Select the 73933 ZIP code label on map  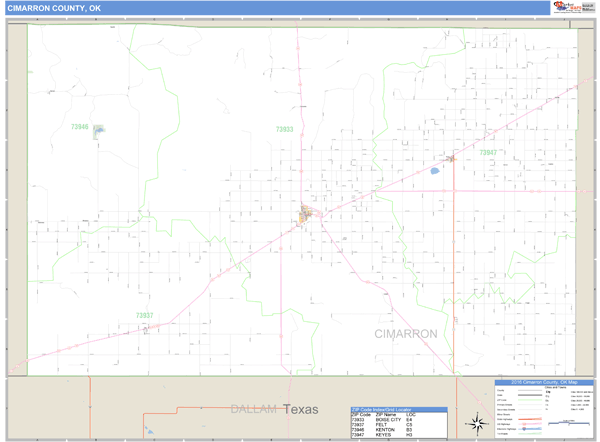(285, 129)
